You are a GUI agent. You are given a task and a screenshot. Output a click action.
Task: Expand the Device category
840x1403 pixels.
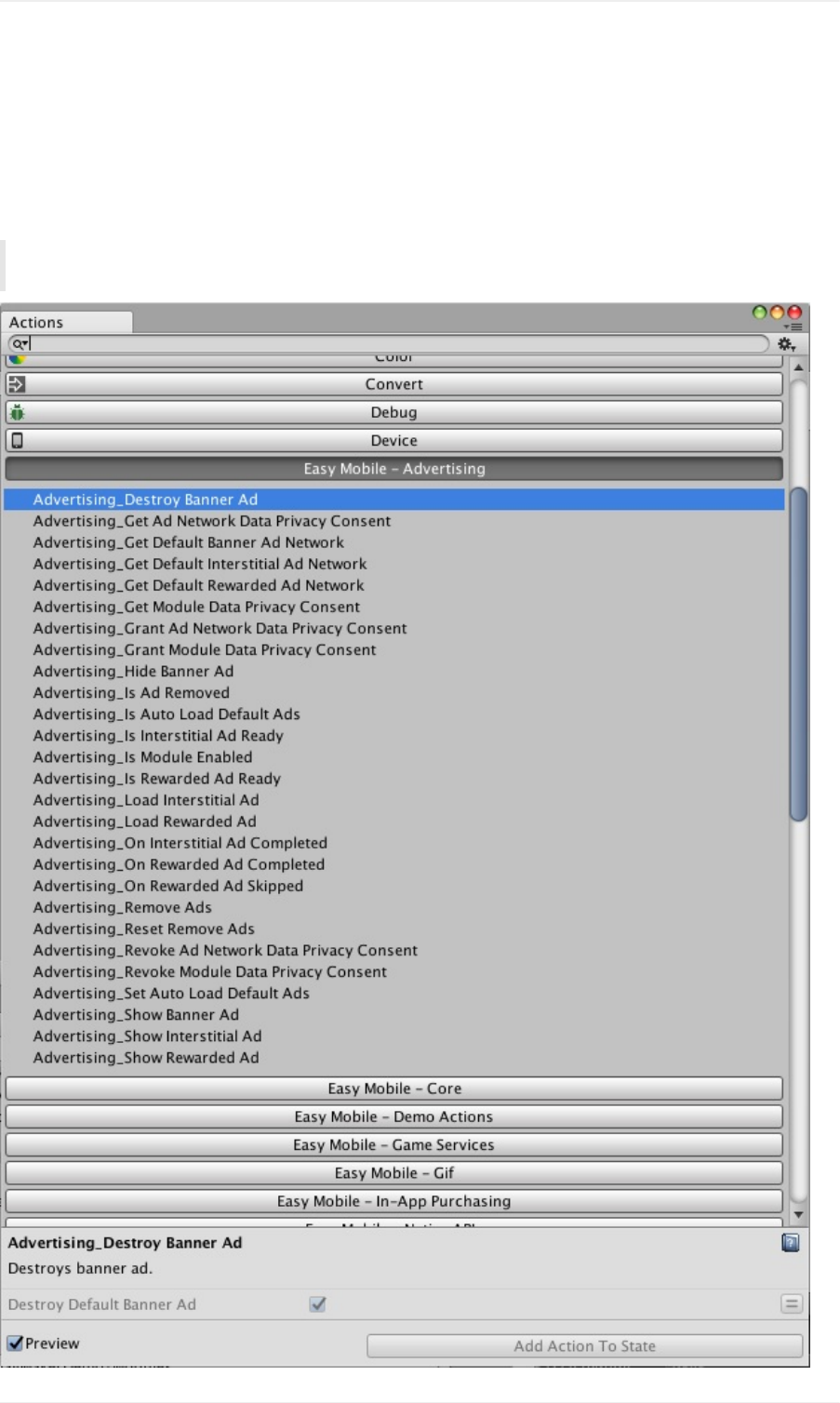pos(394,440)
